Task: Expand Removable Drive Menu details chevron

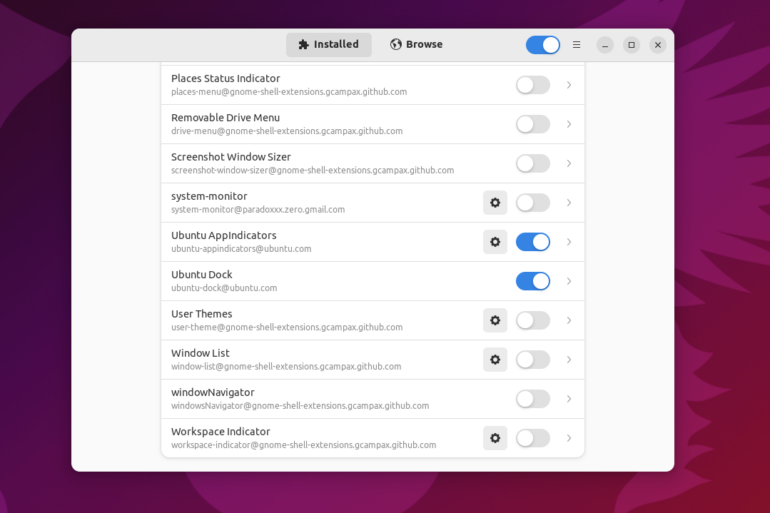Action: click(x=569, y=124)
